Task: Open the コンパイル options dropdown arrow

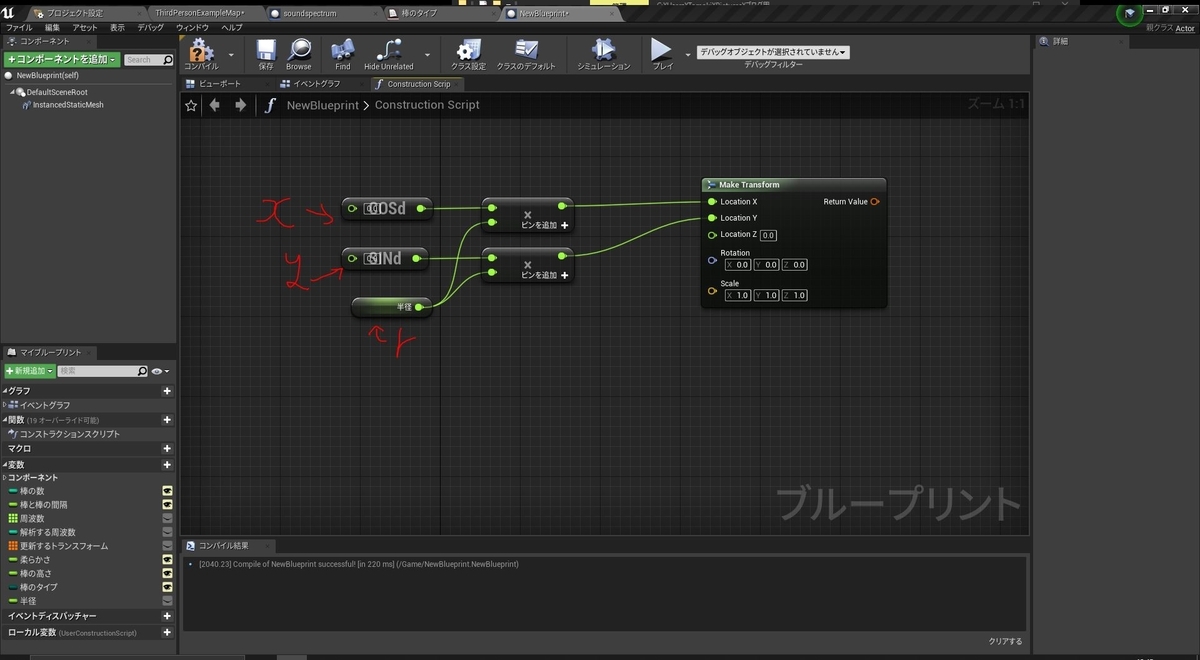Action: [231, 54]
